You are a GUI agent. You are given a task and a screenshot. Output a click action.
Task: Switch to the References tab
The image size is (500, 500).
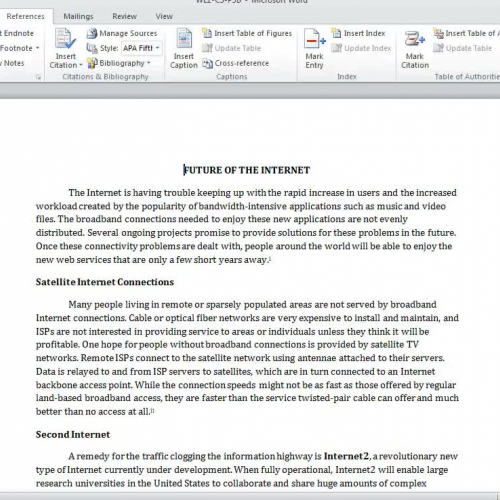(x=25, y=16)
